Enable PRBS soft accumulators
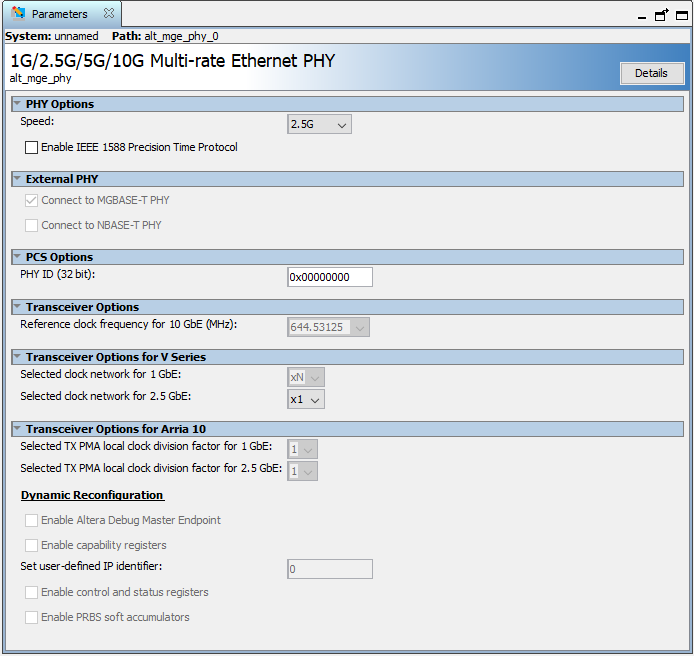 tap(31, 617)
